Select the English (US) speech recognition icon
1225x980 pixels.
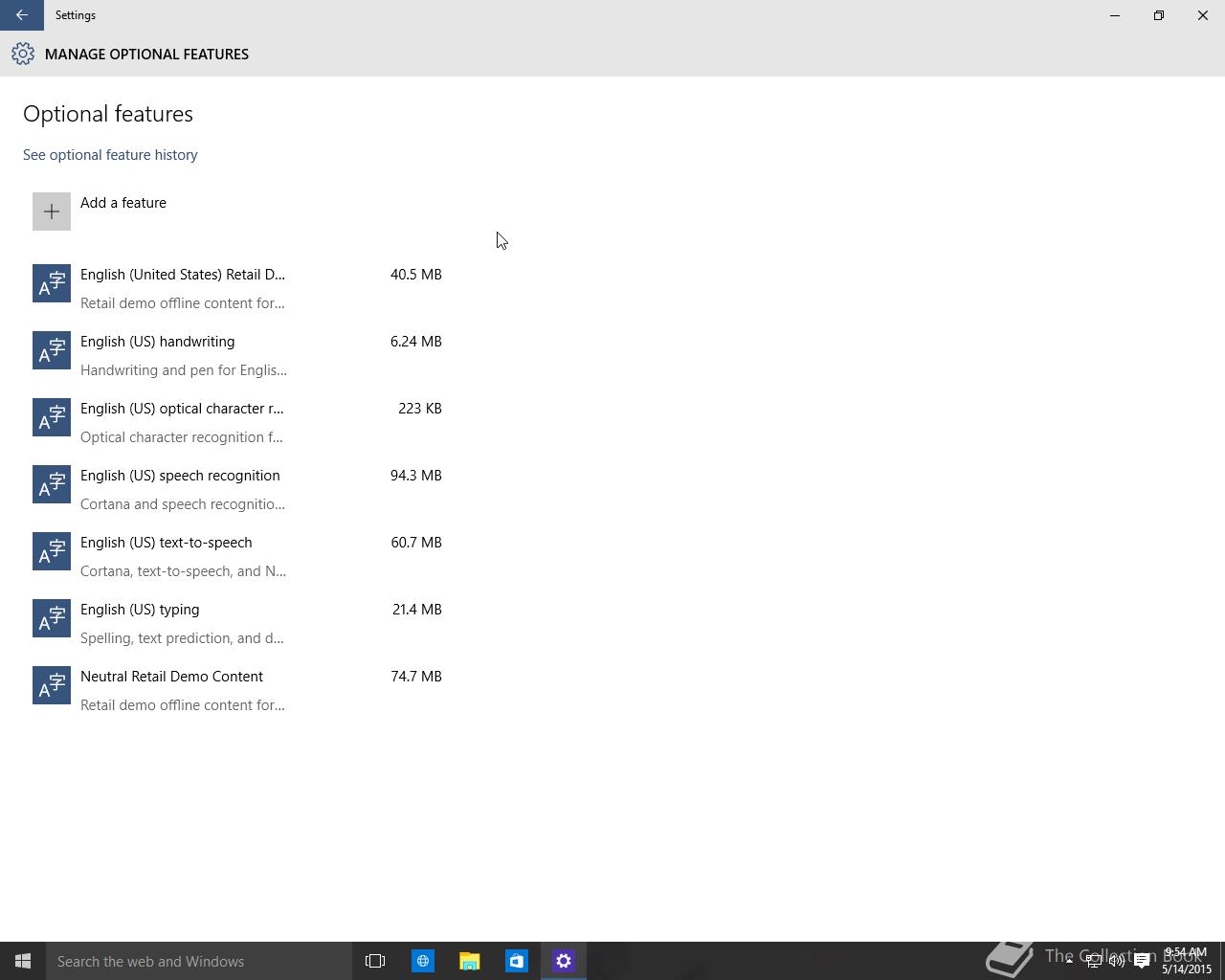click(x=52, y=484)
